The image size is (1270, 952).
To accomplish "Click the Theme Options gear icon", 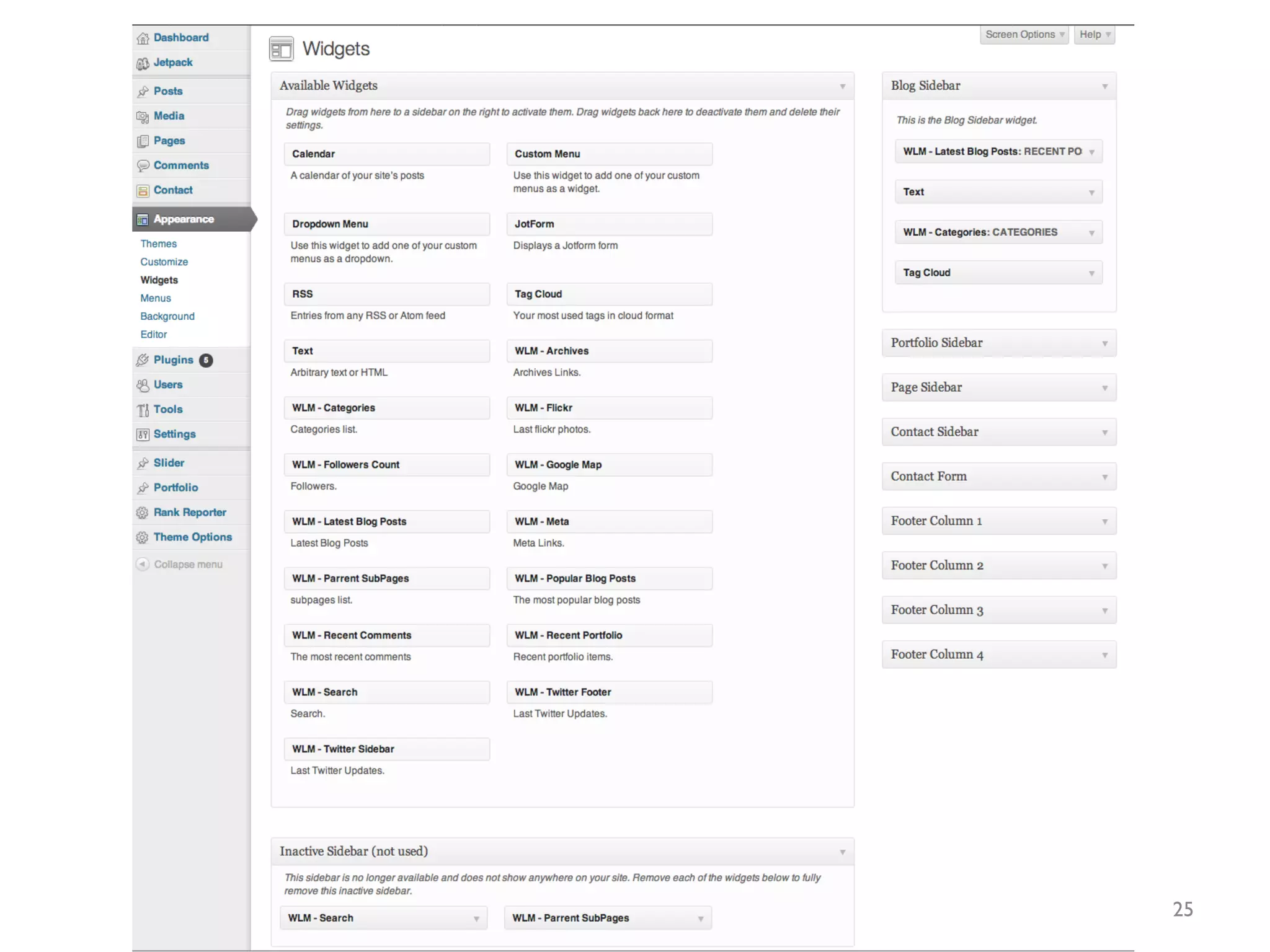I will (143, 537).
